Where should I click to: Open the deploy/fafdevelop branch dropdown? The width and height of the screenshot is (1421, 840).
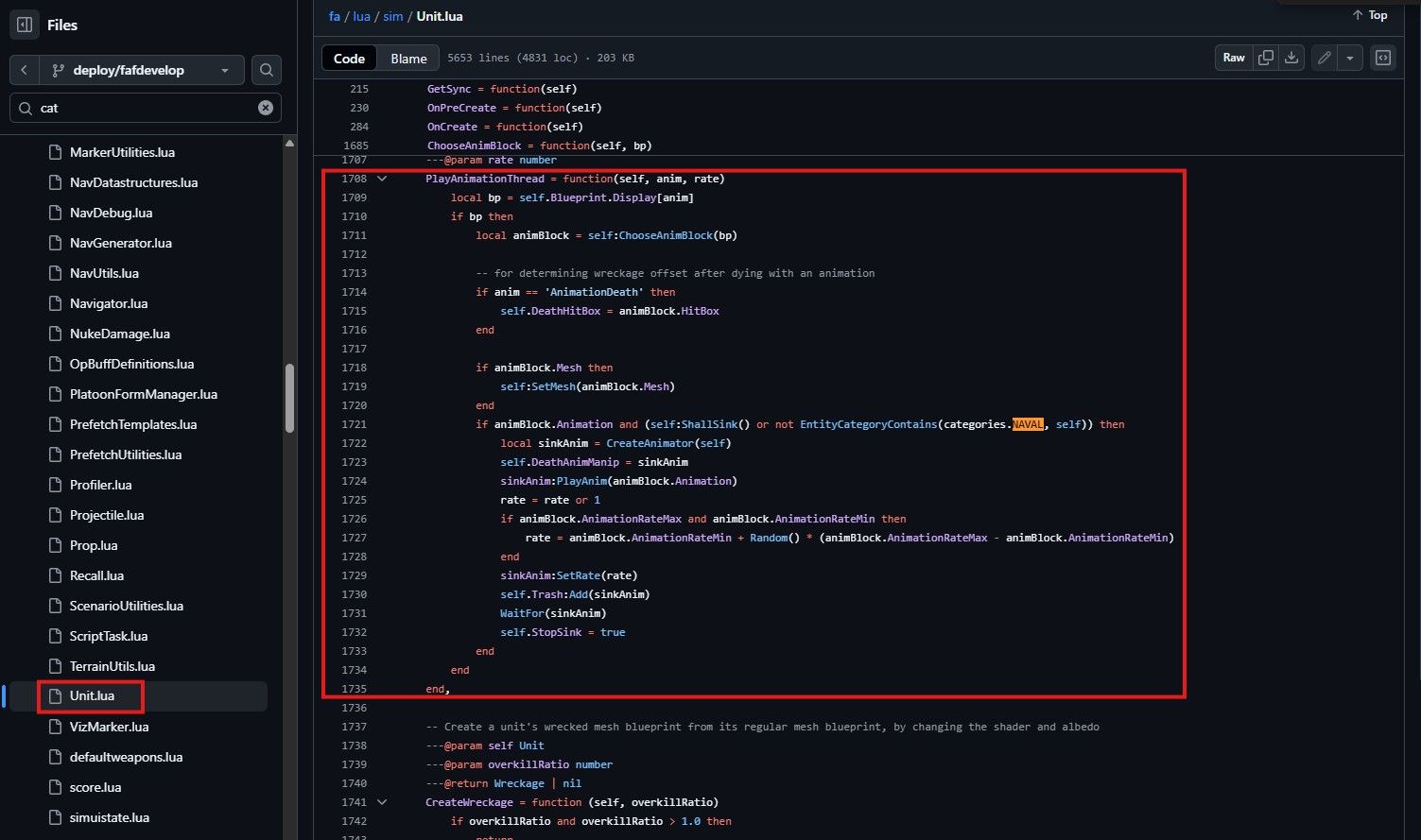coord(141,70)
